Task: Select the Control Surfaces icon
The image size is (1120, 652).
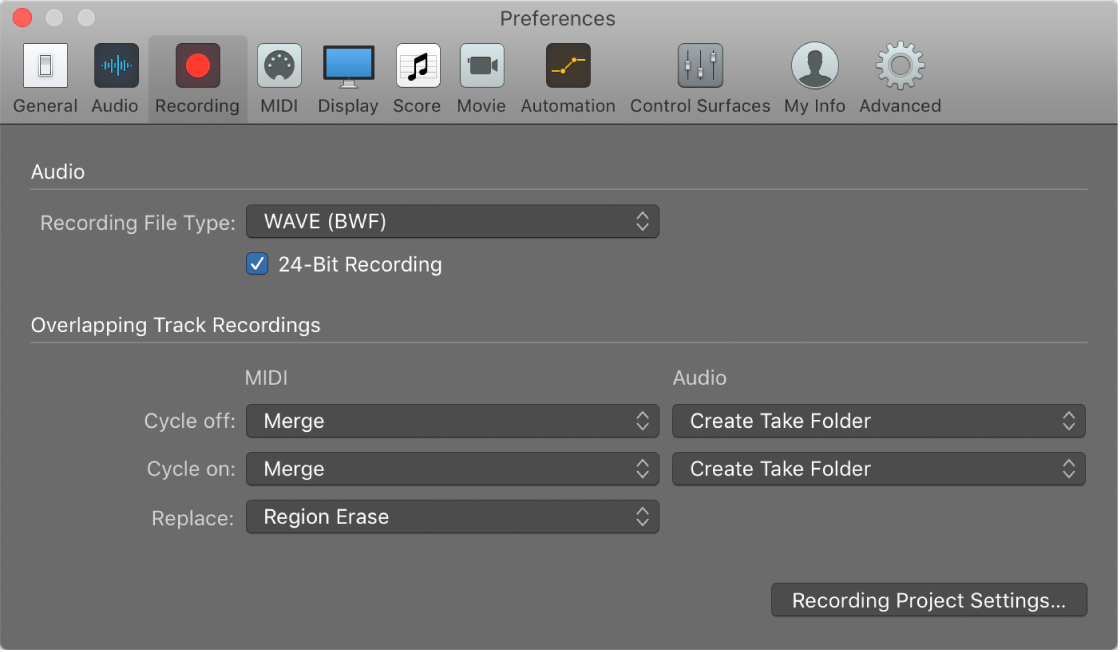Action: [x=699, y=78]
